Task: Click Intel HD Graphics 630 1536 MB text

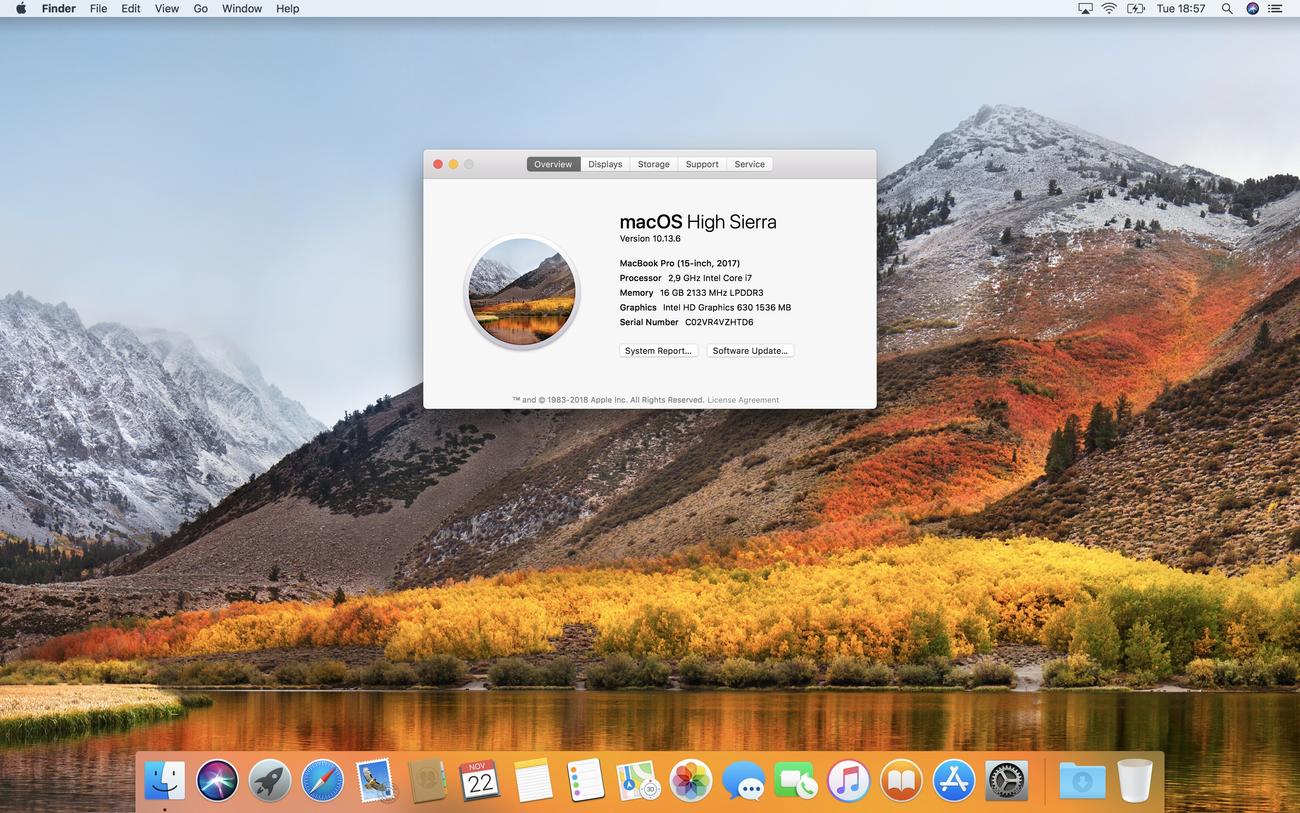Action: pos(727,307)
